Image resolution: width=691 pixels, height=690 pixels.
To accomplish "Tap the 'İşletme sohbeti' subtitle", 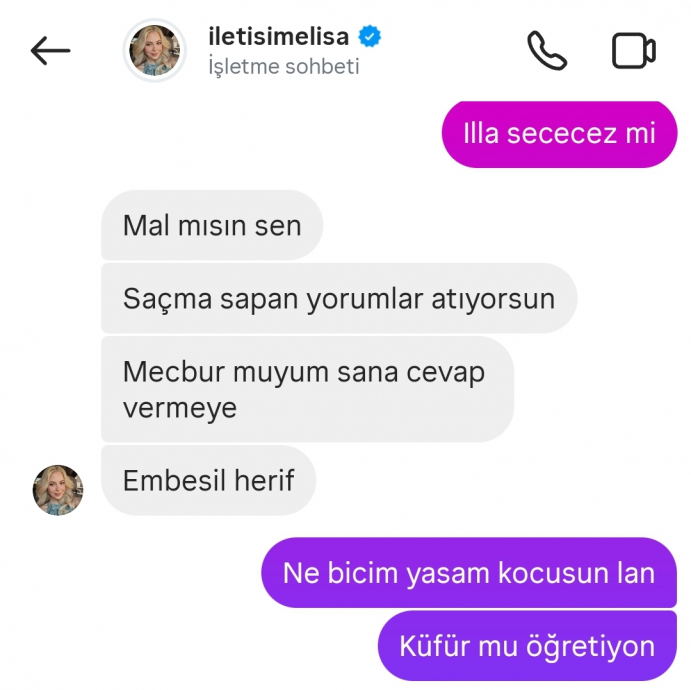I will point(284,67).
